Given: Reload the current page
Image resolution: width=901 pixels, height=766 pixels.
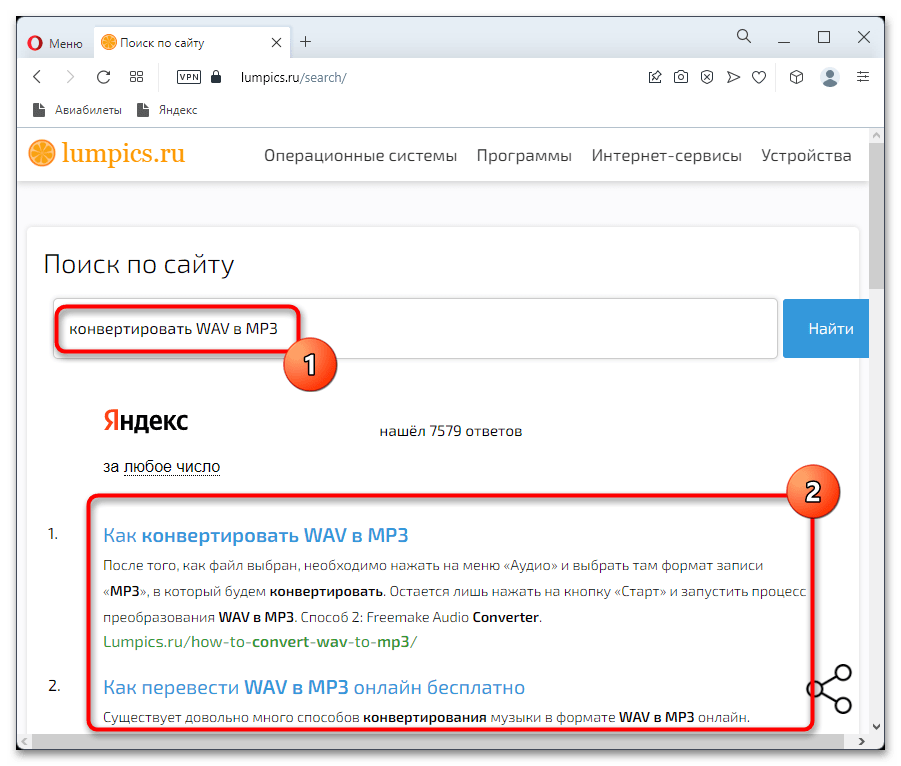Looking at the screenshot, I should [103, 76].
